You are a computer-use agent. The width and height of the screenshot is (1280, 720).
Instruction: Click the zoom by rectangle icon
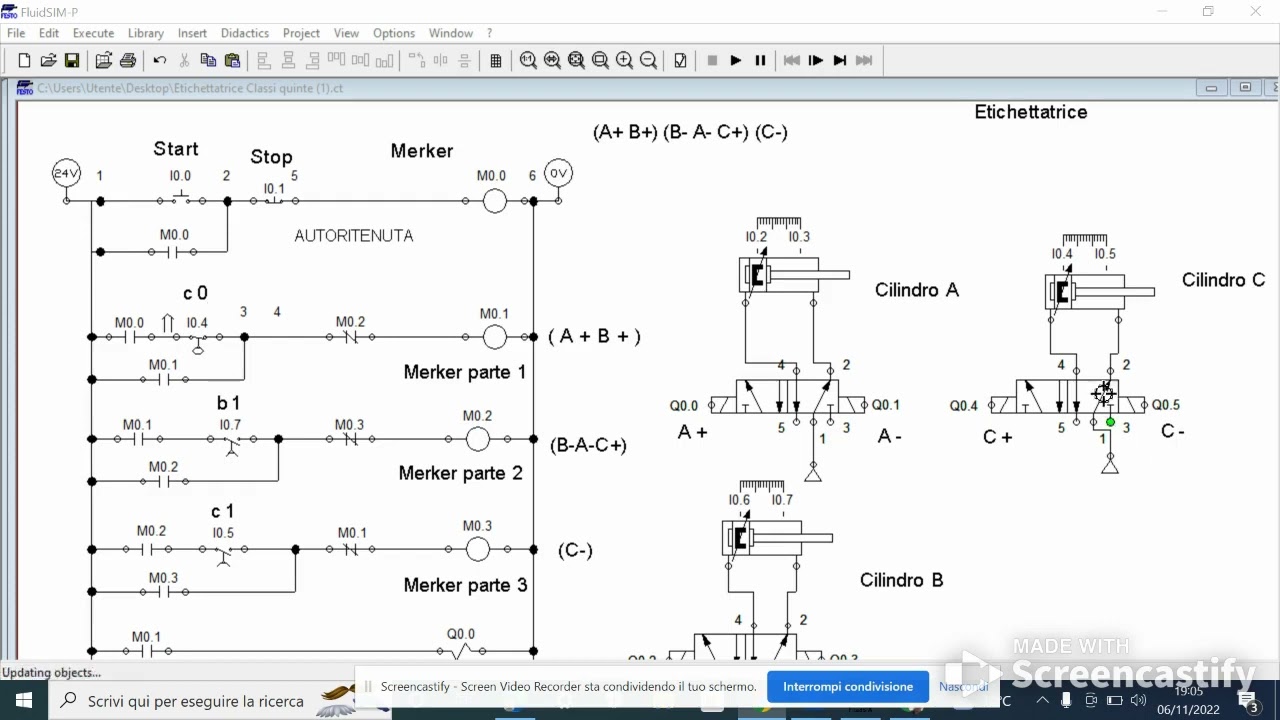600,61
